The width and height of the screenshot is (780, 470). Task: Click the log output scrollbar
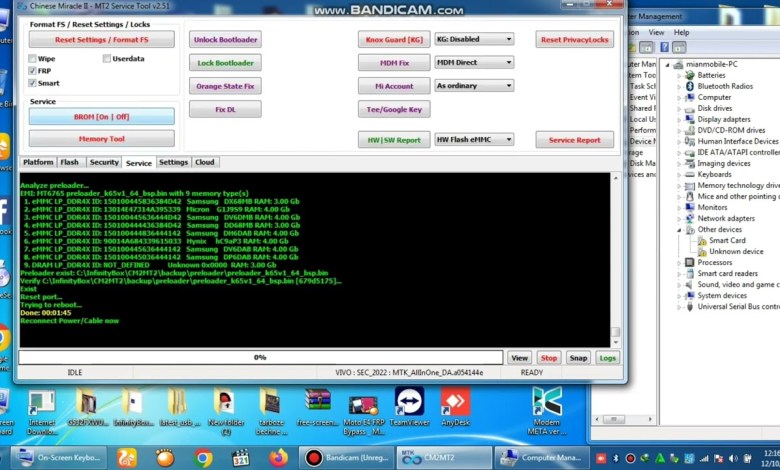click(x=615, y=258)
